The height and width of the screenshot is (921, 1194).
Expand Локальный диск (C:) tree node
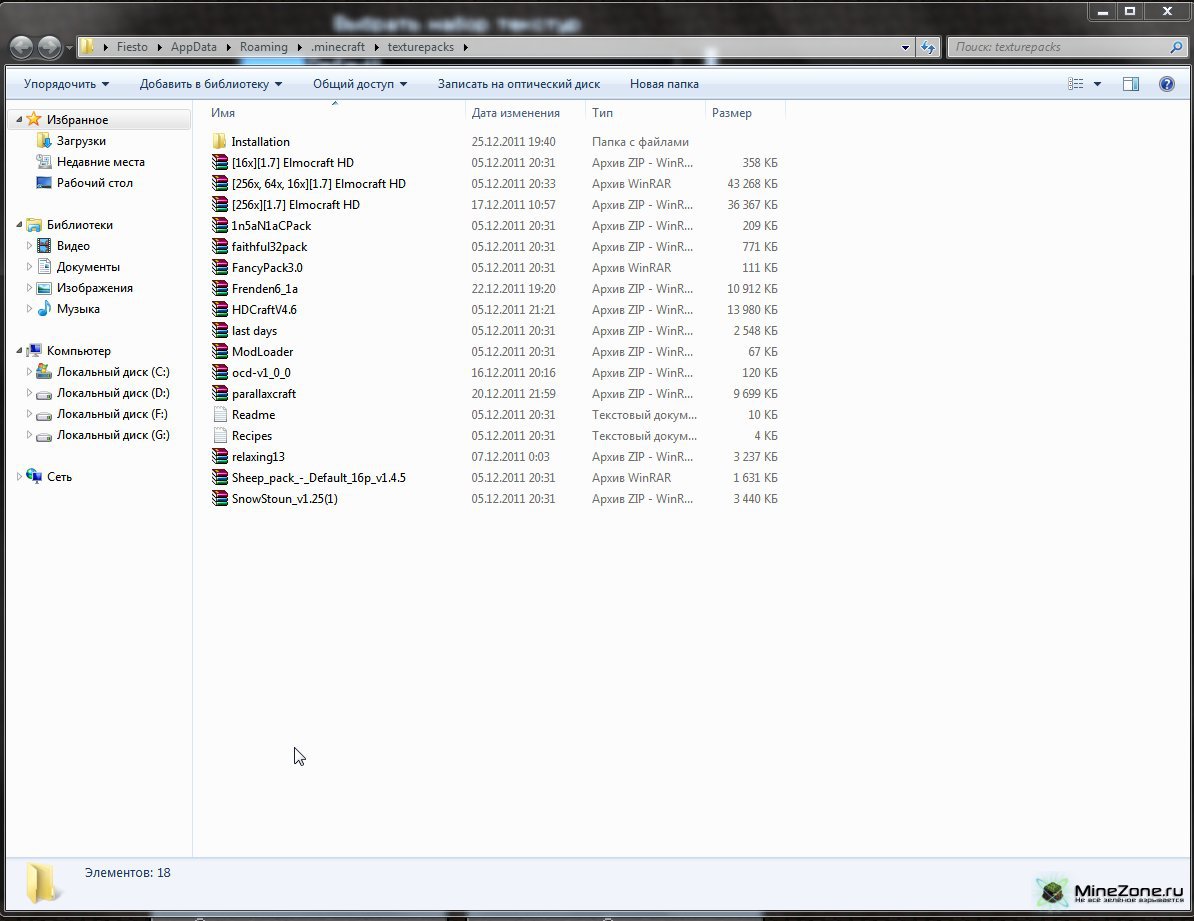(29, 372)
